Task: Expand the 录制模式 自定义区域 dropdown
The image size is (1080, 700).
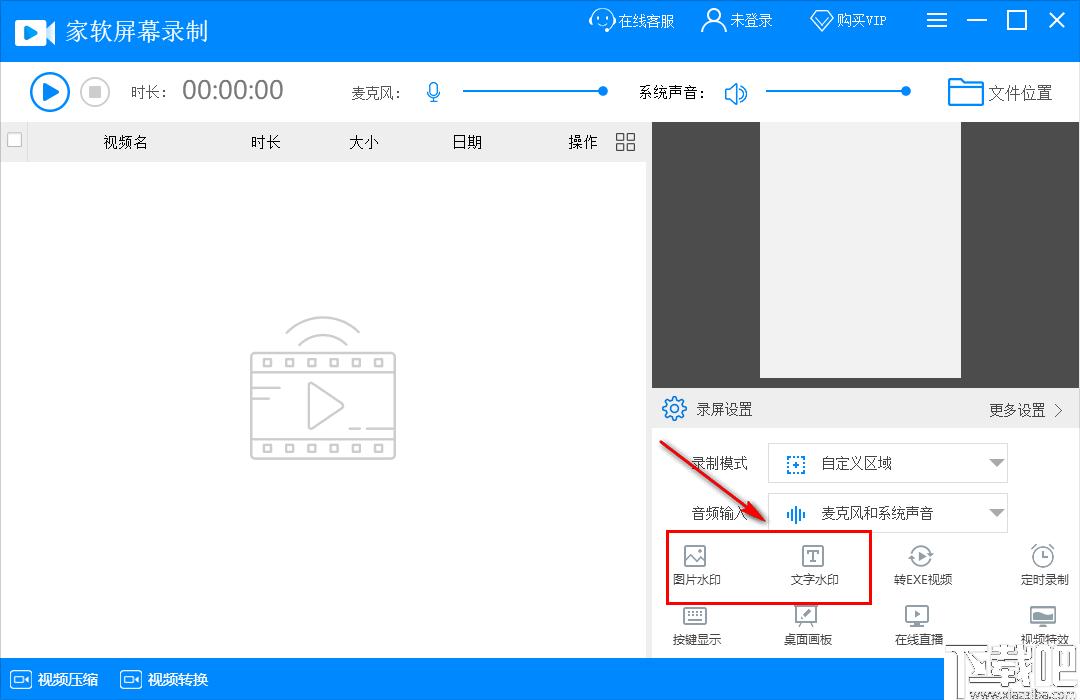Action: point(888,463)
